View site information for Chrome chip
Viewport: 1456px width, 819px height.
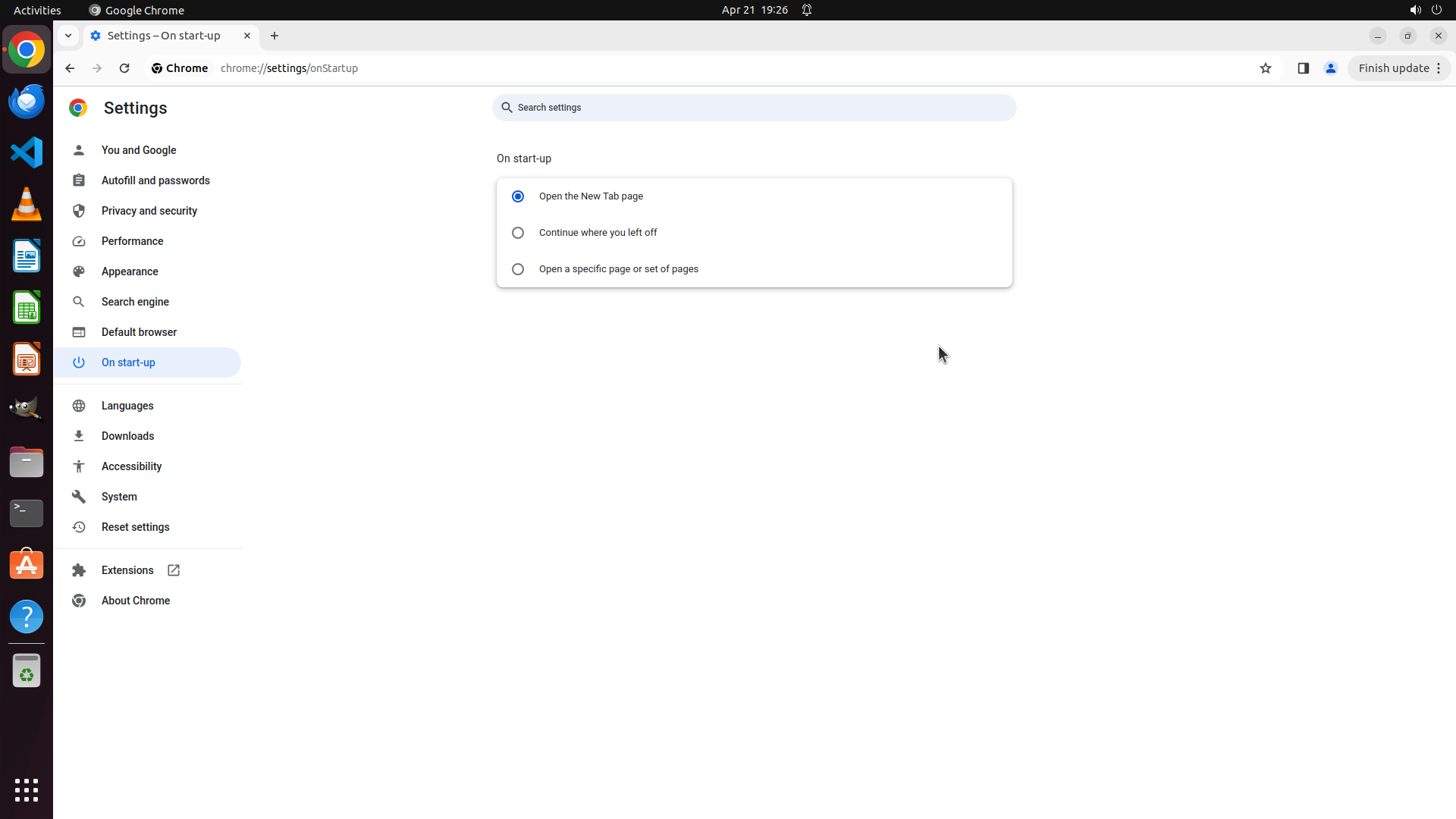click(180, 68)
